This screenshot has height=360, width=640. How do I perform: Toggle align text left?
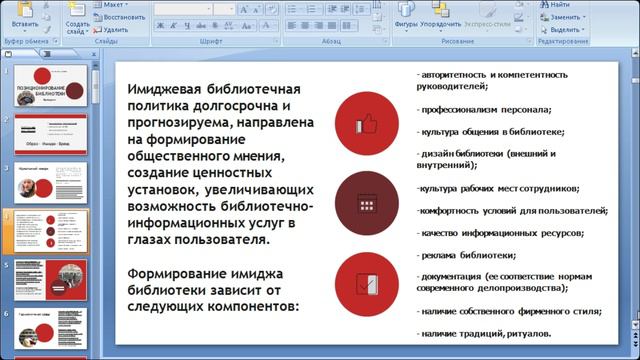tap(291, 26)
